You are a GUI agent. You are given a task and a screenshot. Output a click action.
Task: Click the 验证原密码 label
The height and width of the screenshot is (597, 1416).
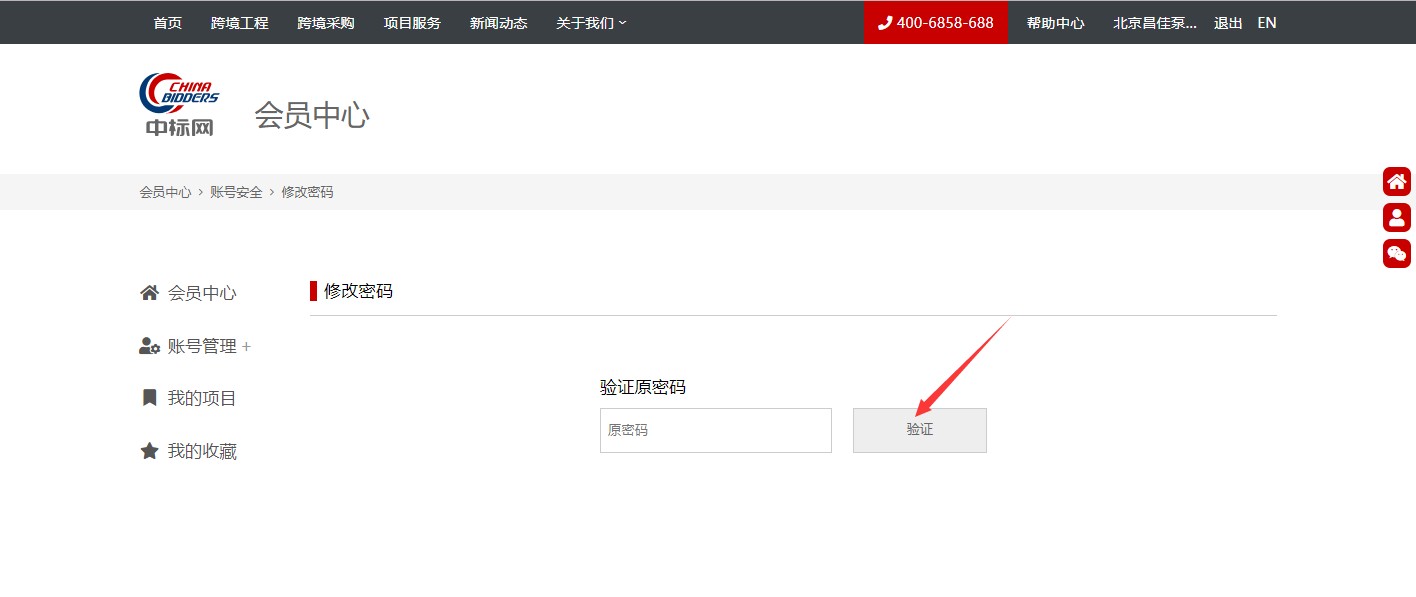[643, 387]
